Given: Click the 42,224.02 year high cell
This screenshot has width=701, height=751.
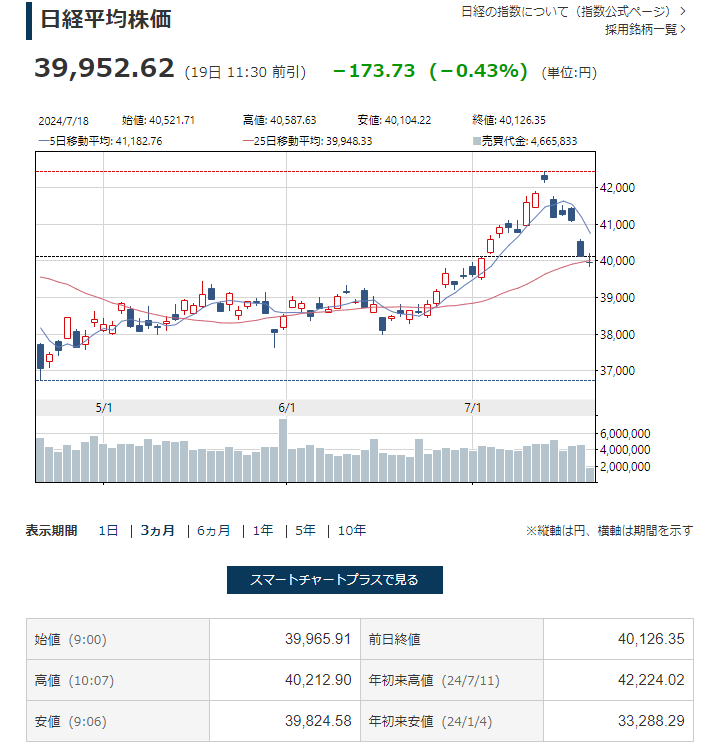Looking at the screenshot, I should (x=618, y=680).
